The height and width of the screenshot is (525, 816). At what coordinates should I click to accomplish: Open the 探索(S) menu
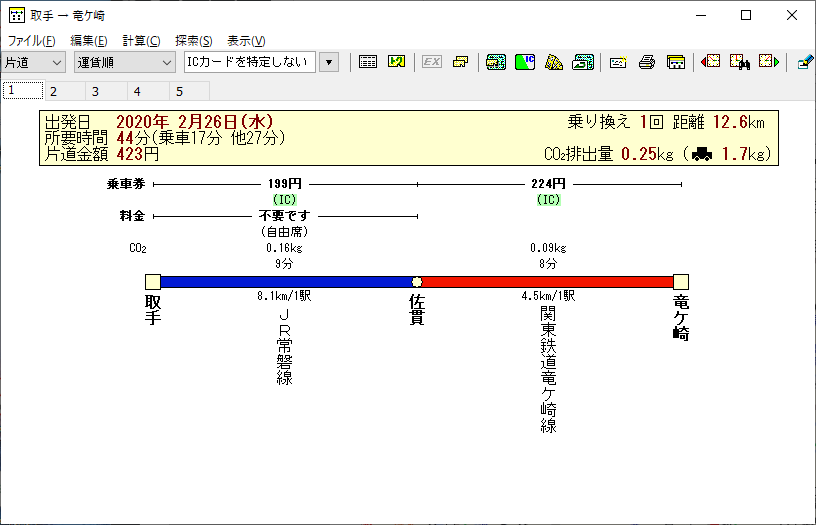point(194,41)
